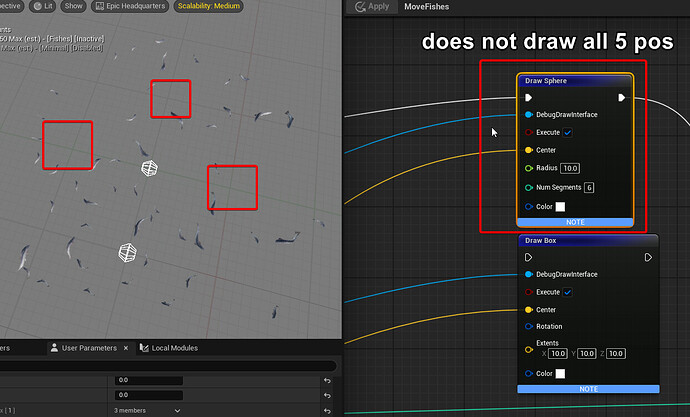690x417 pixels.
Task: Open Draw Box white color swatch
Action: [x=560, y=373]
